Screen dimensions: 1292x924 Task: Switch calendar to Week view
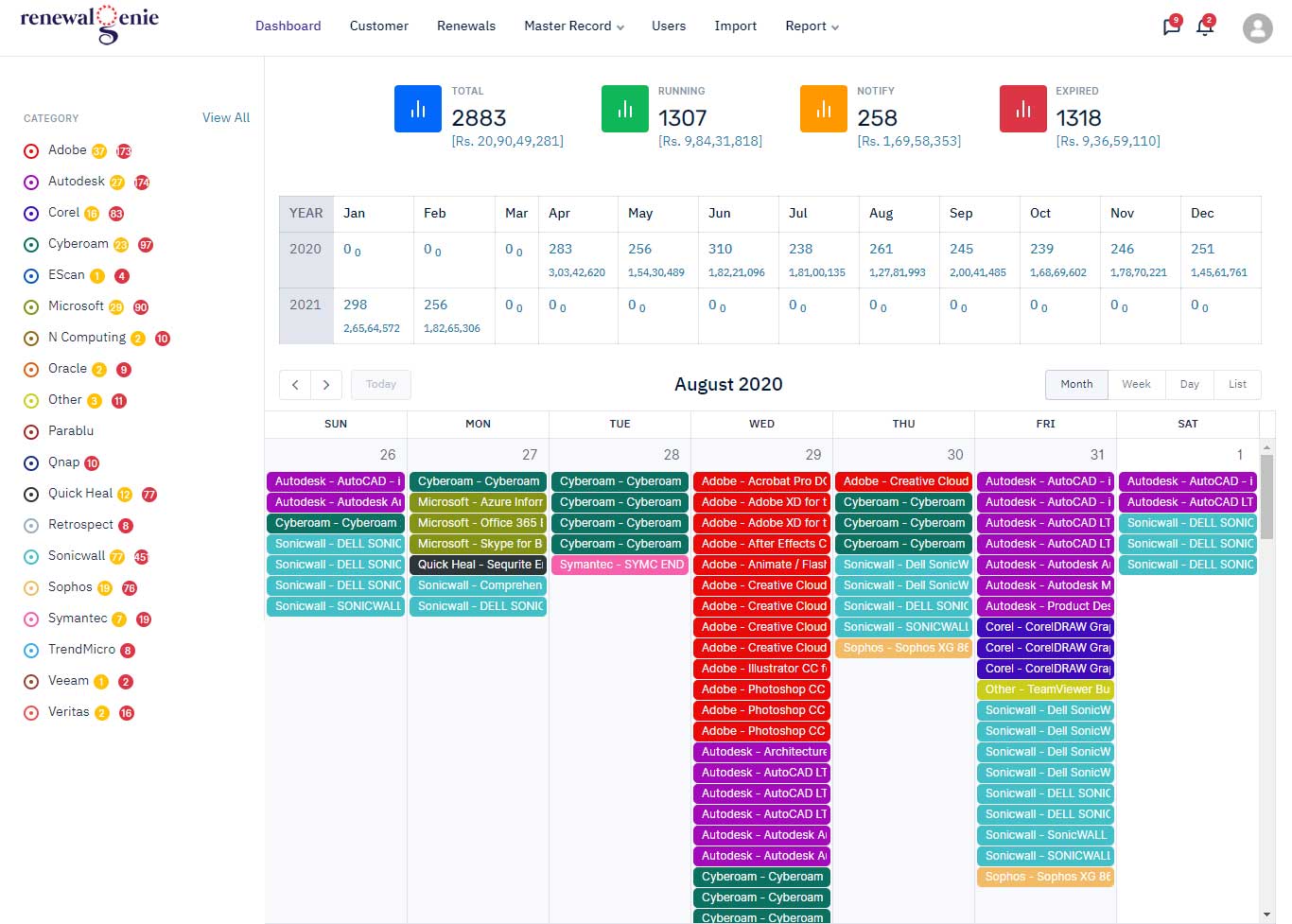click(x=1136, y=384)
